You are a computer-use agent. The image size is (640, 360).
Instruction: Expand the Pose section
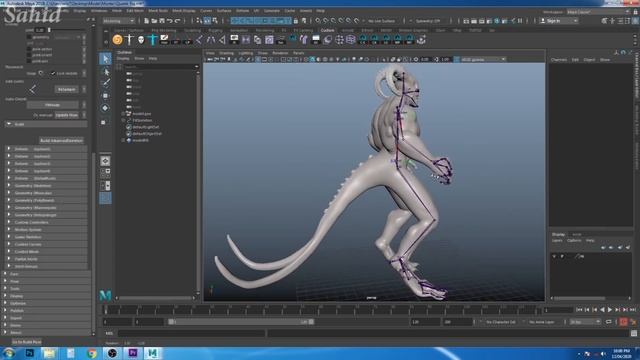47,282
